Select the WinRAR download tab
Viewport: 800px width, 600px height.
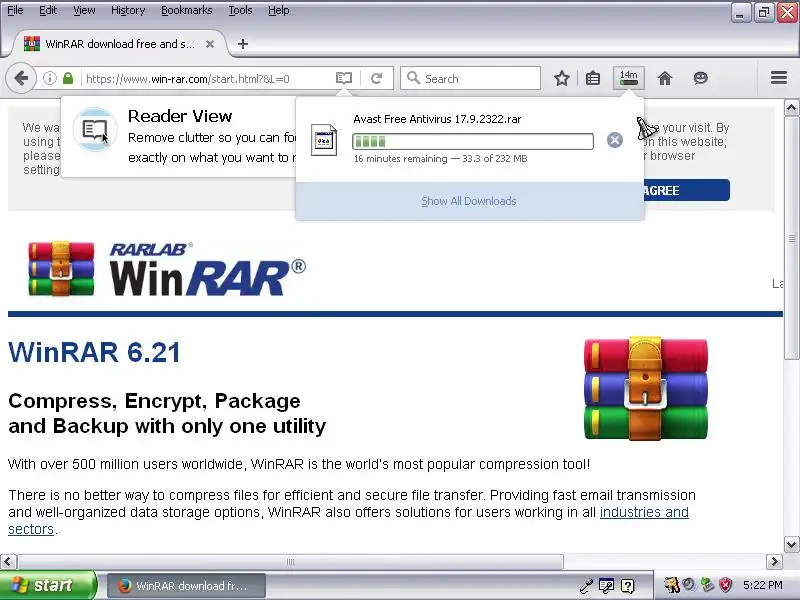(118, 44)
